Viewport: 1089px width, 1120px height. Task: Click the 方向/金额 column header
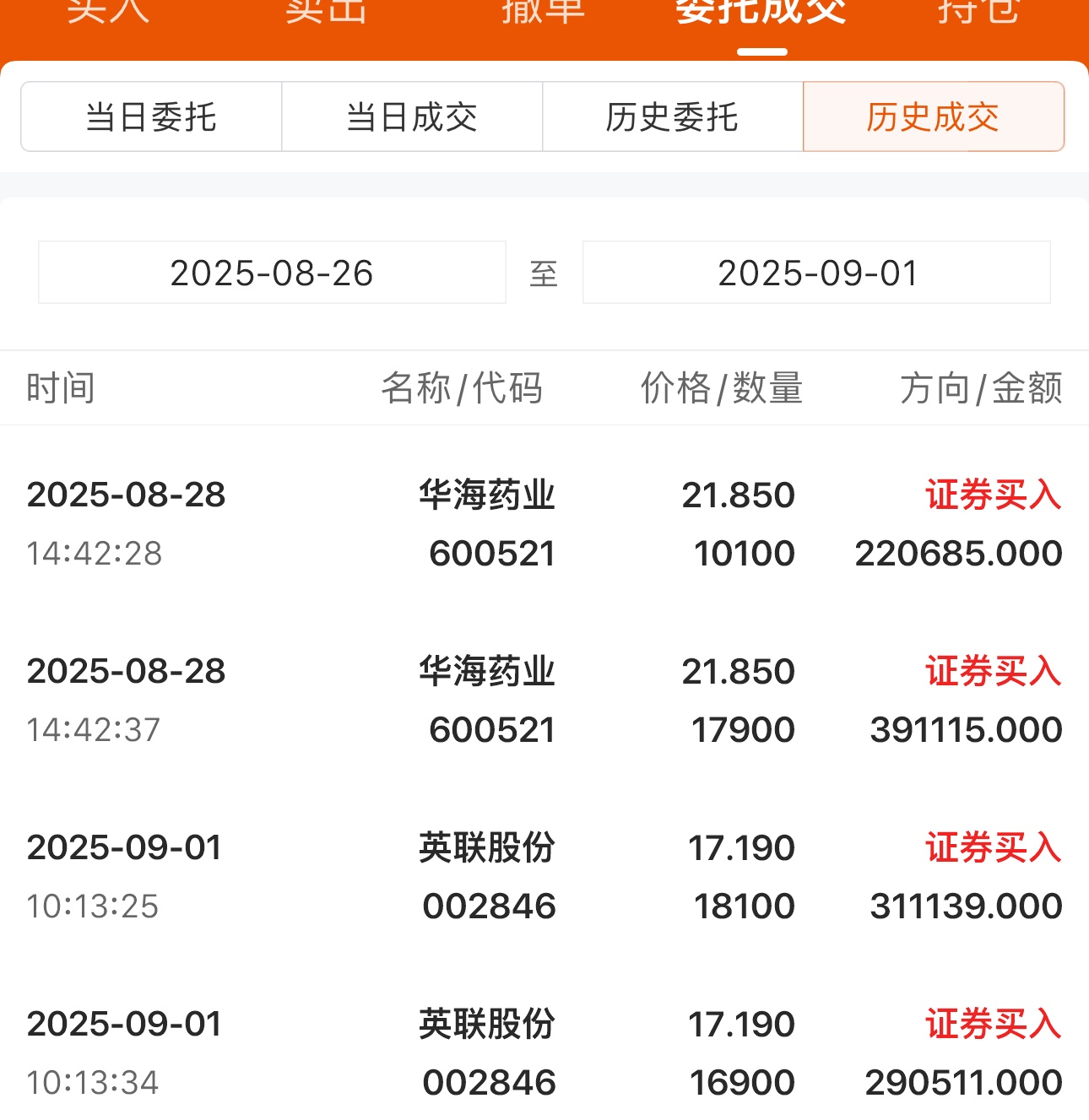[x=981, y=388]
